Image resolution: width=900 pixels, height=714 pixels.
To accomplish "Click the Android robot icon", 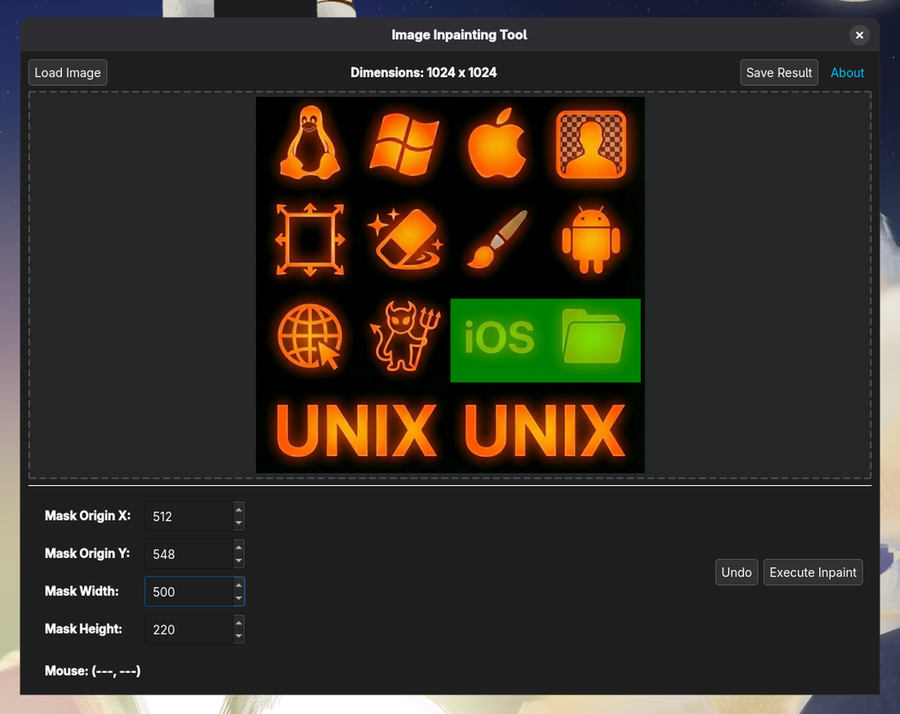I will point(591,239).
